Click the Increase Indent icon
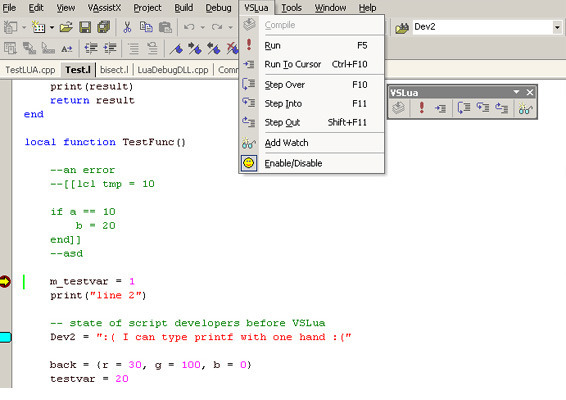The width and height of the screenshot is (566, 400). 110,48
